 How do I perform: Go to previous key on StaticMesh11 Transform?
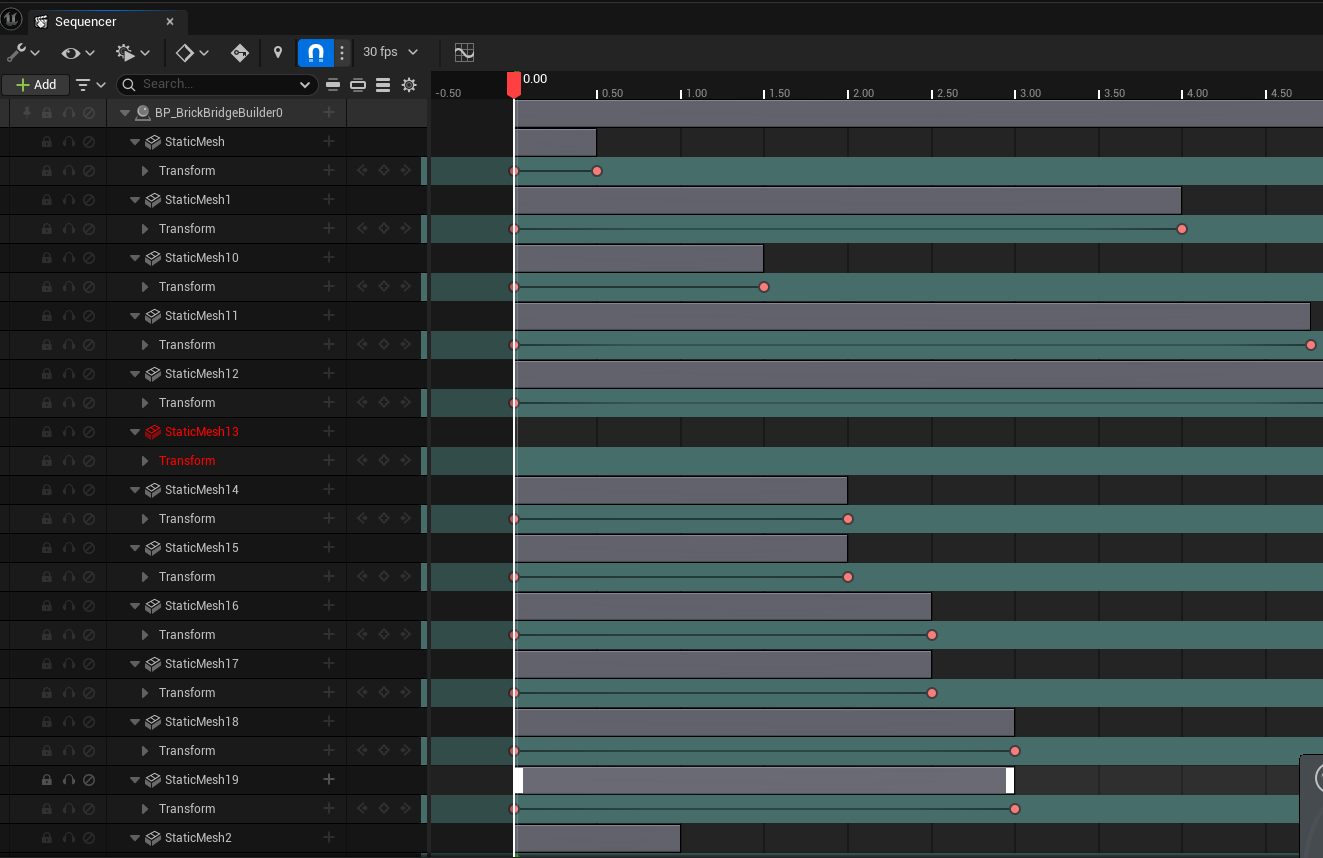point(362,345)
